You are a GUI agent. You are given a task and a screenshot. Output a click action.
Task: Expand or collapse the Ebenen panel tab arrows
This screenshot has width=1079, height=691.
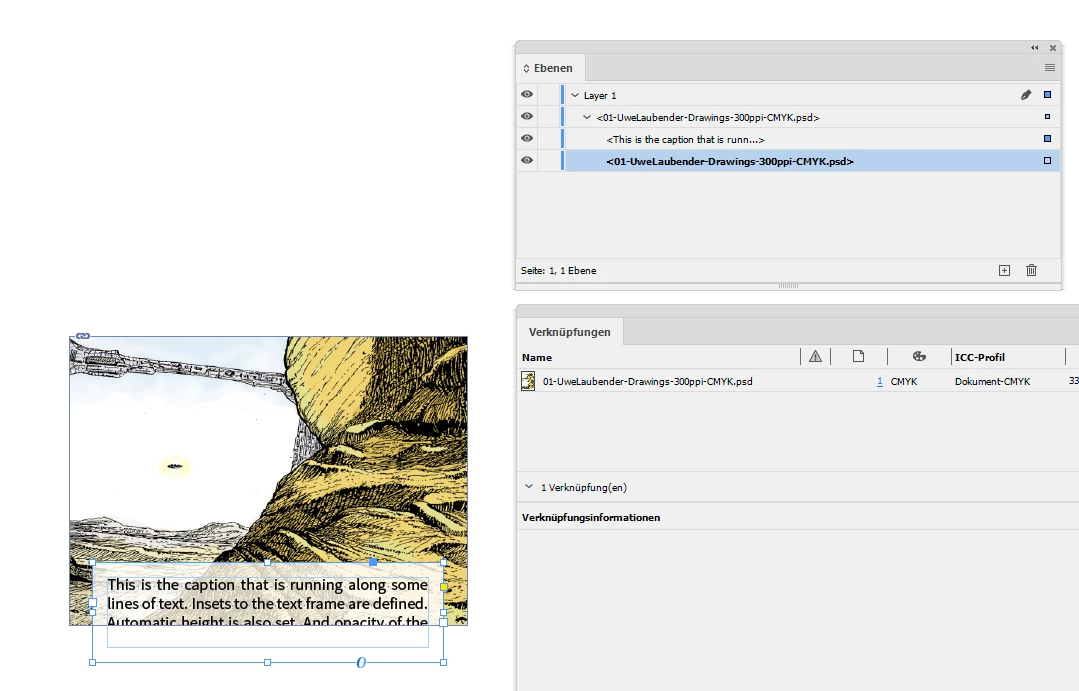coord(526,68)
